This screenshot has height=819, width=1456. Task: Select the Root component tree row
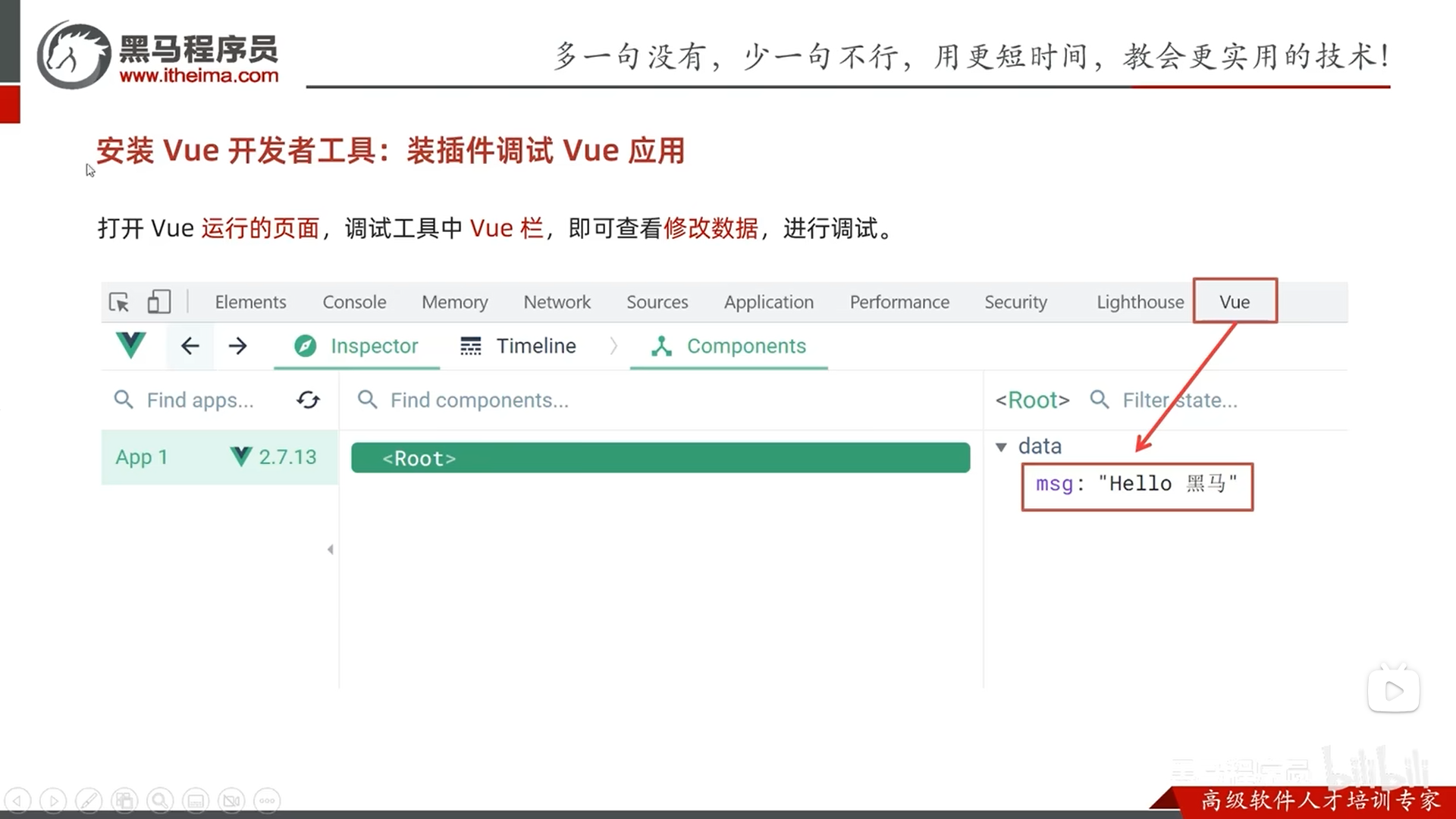[660, 458]
